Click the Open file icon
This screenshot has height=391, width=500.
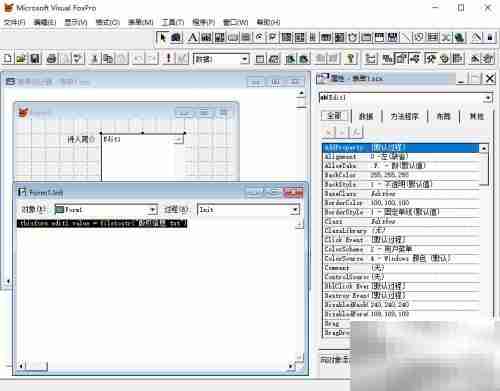pyautogui.click(x=21, y=59)
